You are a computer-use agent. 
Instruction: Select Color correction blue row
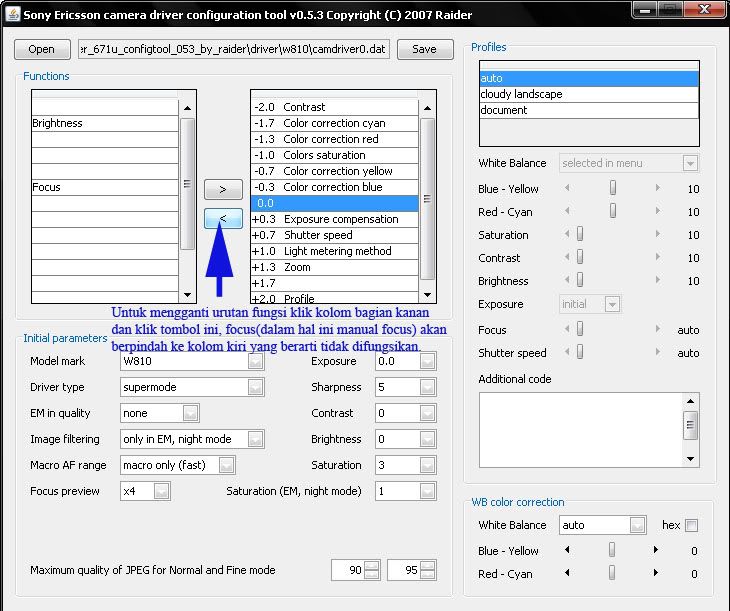pos(334,187)
